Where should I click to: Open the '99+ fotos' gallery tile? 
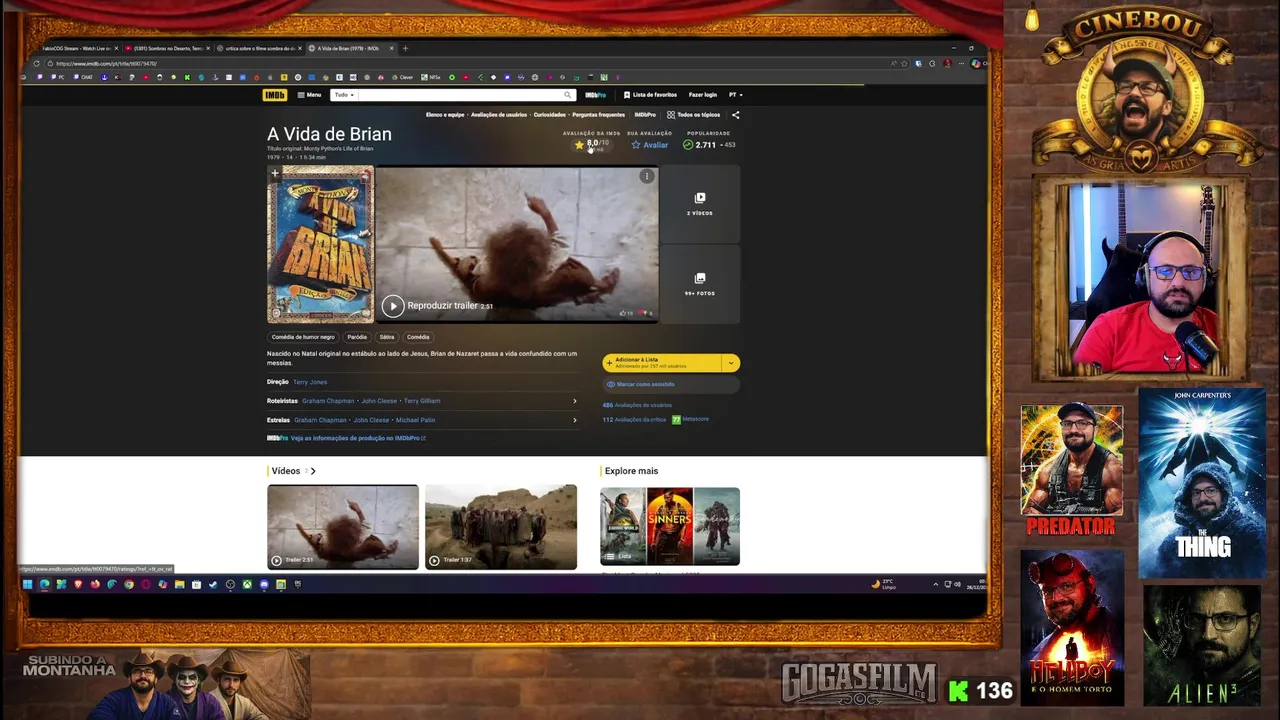(x=700, y=284)
